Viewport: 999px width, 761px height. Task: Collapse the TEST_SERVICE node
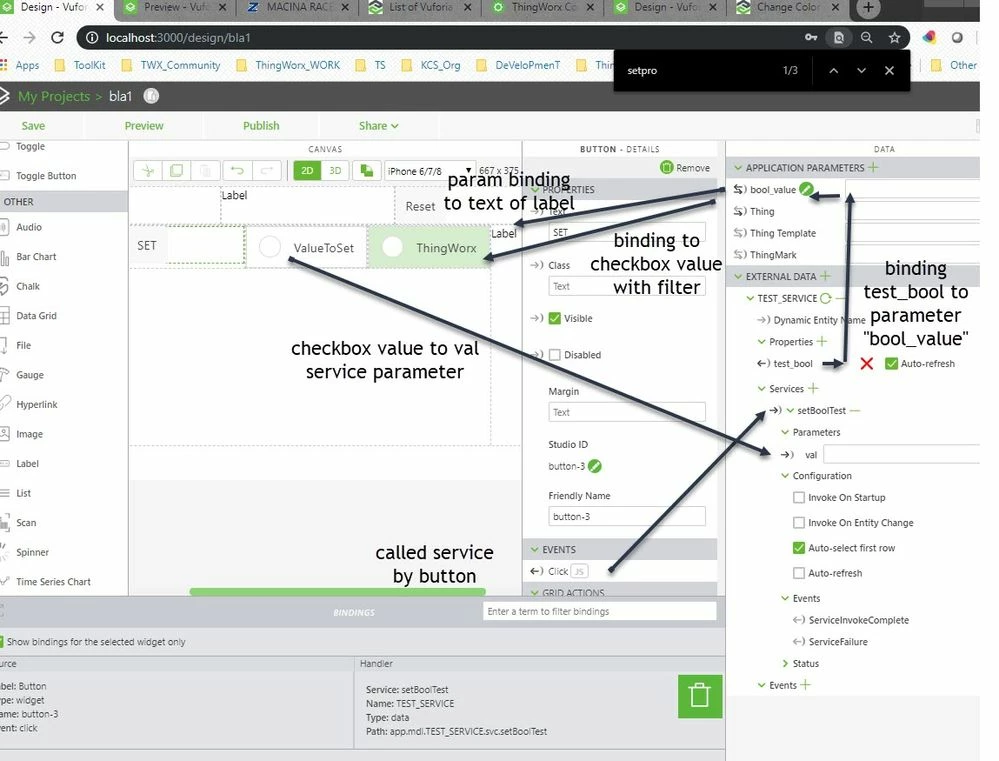750,298
